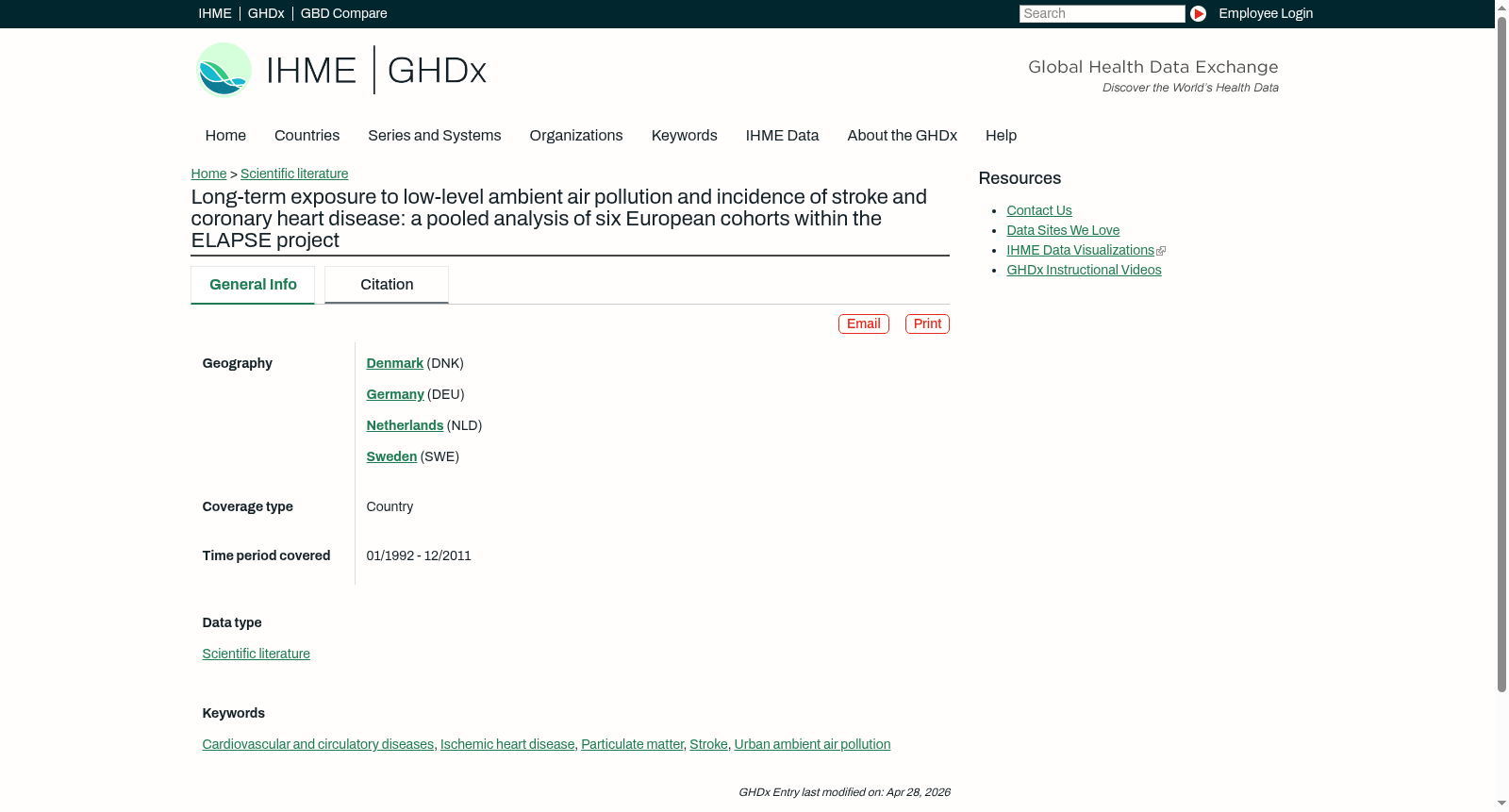Open the Ischemic heart disease keyword
Screen dimensions: 1509x812
(x=507, y=744)
